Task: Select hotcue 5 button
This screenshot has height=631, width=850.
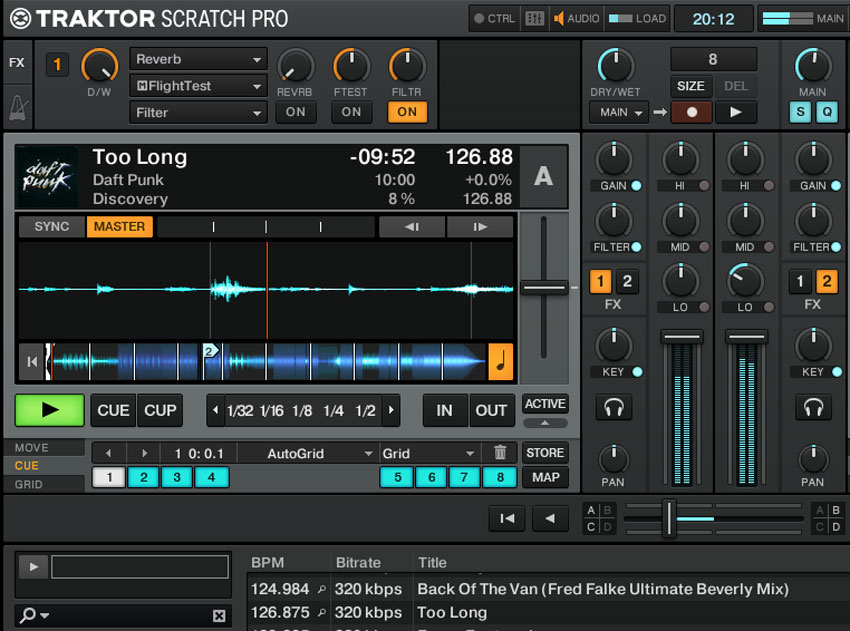Action: coord(397,478)
